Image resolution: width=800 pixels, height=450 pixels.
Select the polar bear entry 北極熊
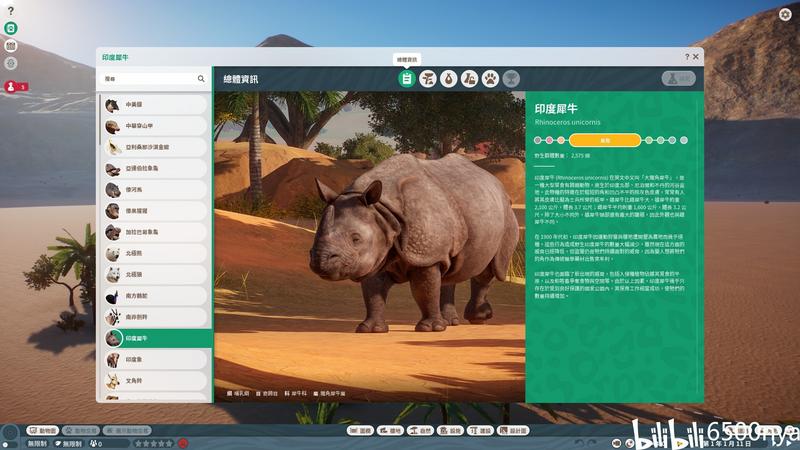click(155, 254)
